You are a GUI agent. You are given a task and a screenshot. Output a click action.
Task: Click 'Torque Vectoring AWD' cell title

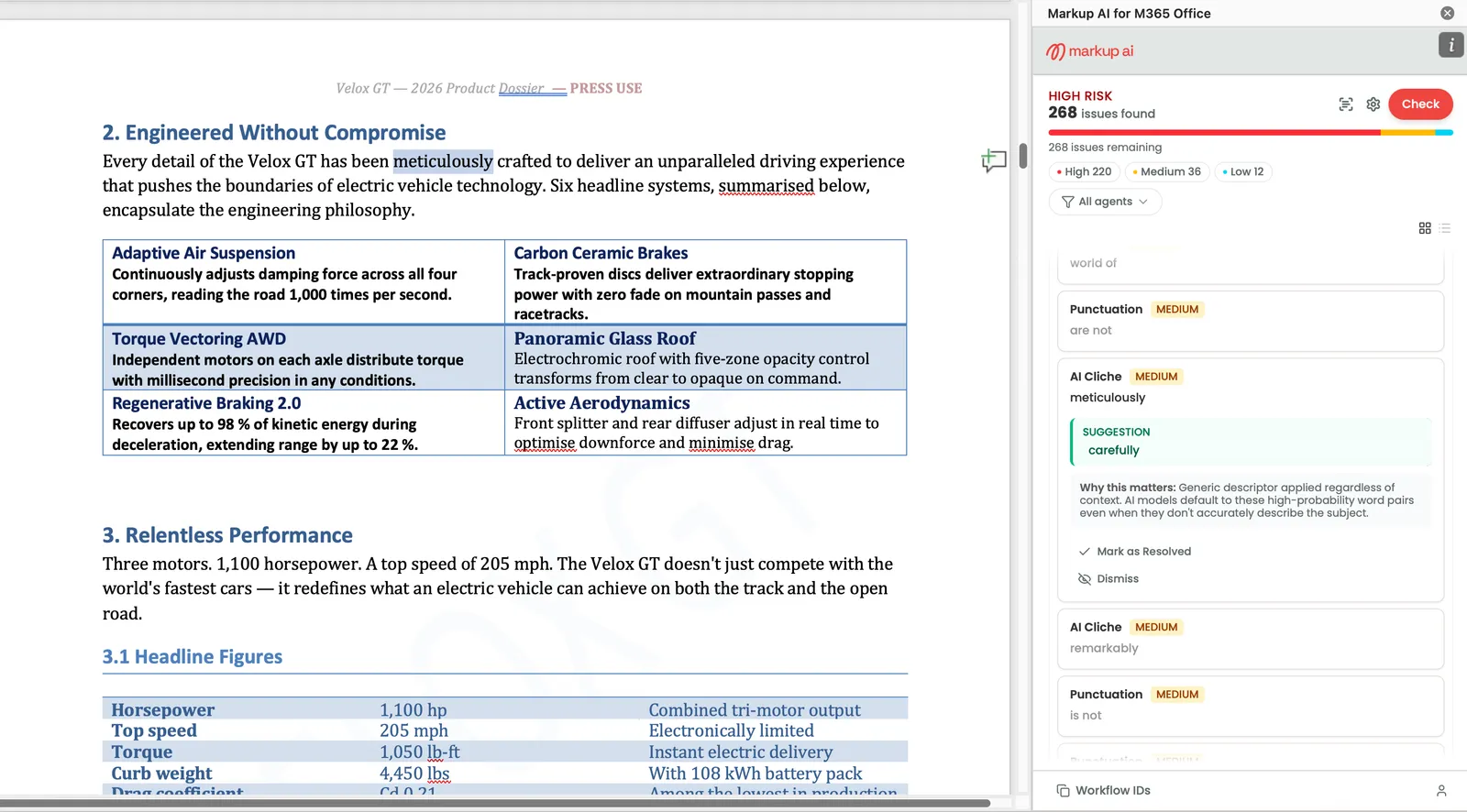pos(199,339)
